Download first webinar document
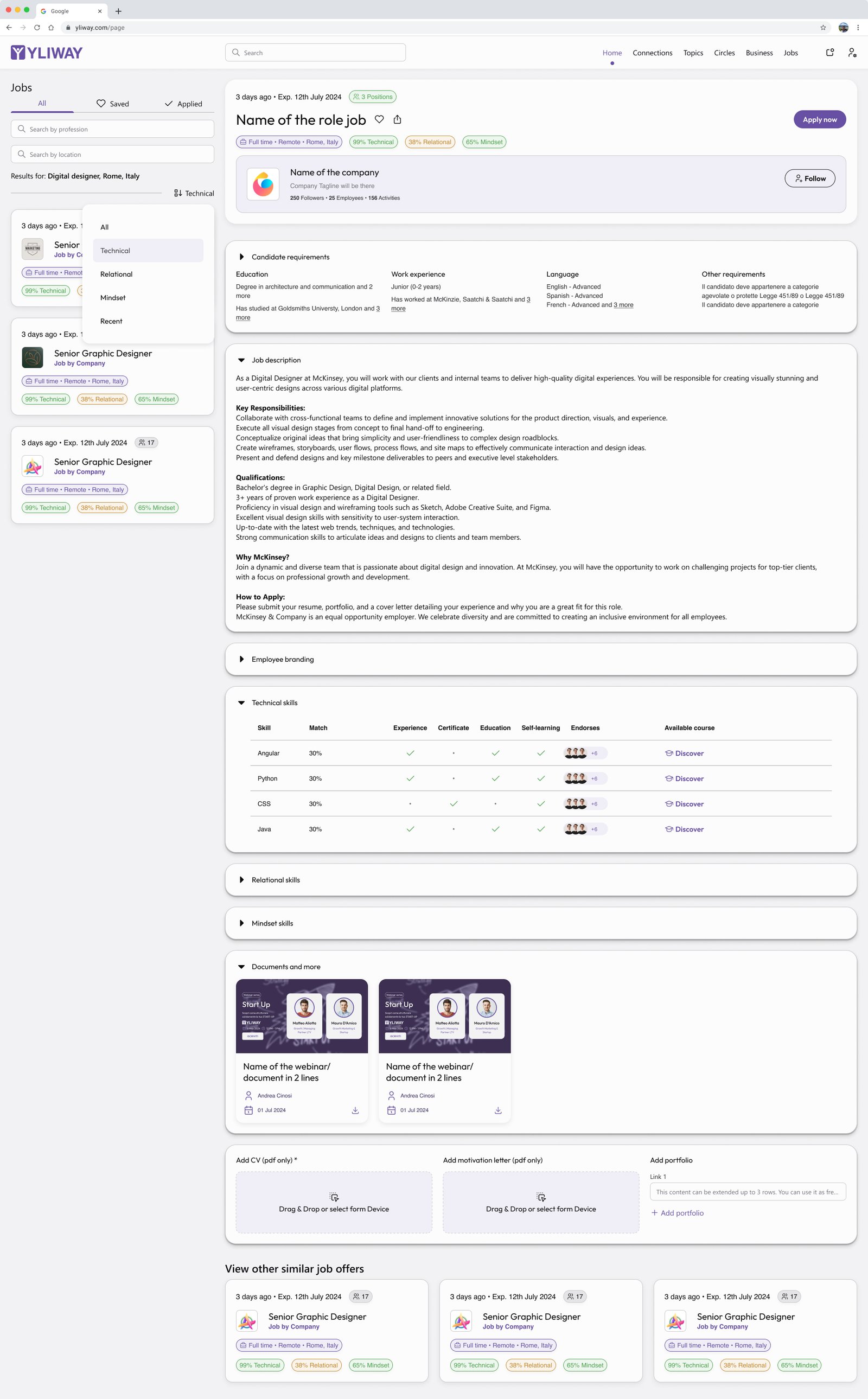Viewport: 868px width, 1399px height. 355,1110
